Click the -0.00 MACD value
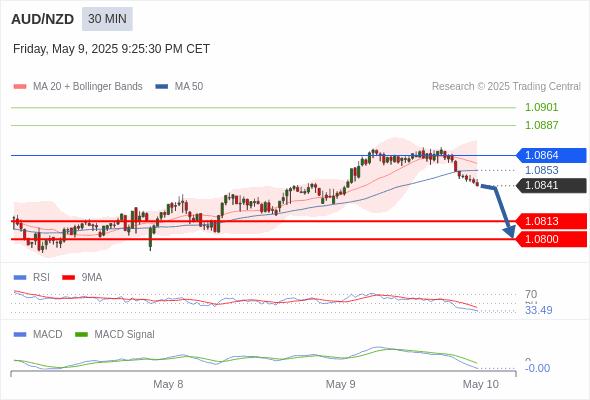This screenshot has height=400, width=590. point(537,368)
